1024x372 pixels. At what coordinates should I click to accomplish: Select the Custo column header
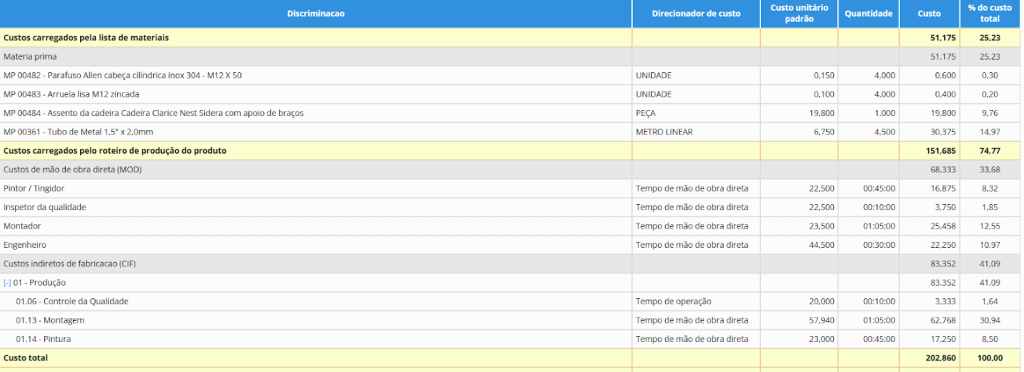(929, 14)
